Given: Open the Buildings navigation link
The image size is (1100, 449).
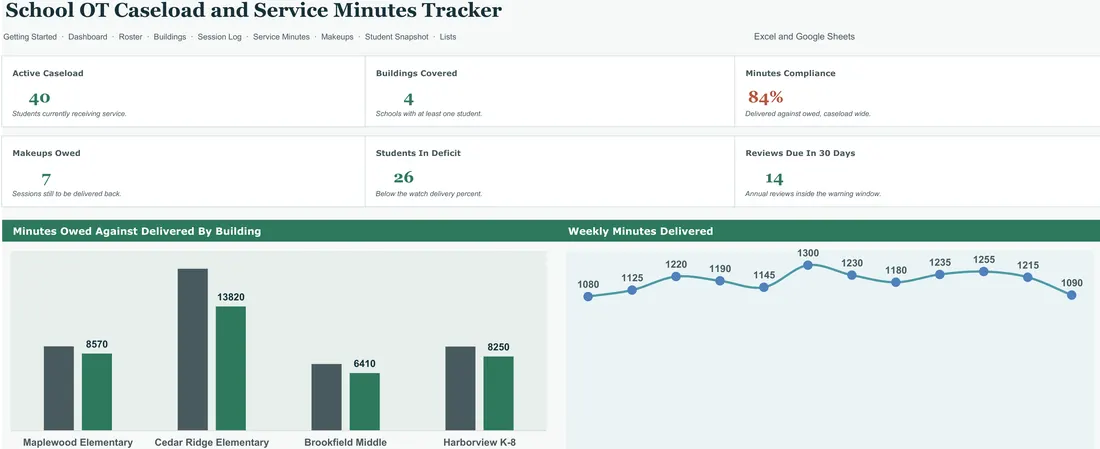Looking at the screenshot, I should [170, 36].
